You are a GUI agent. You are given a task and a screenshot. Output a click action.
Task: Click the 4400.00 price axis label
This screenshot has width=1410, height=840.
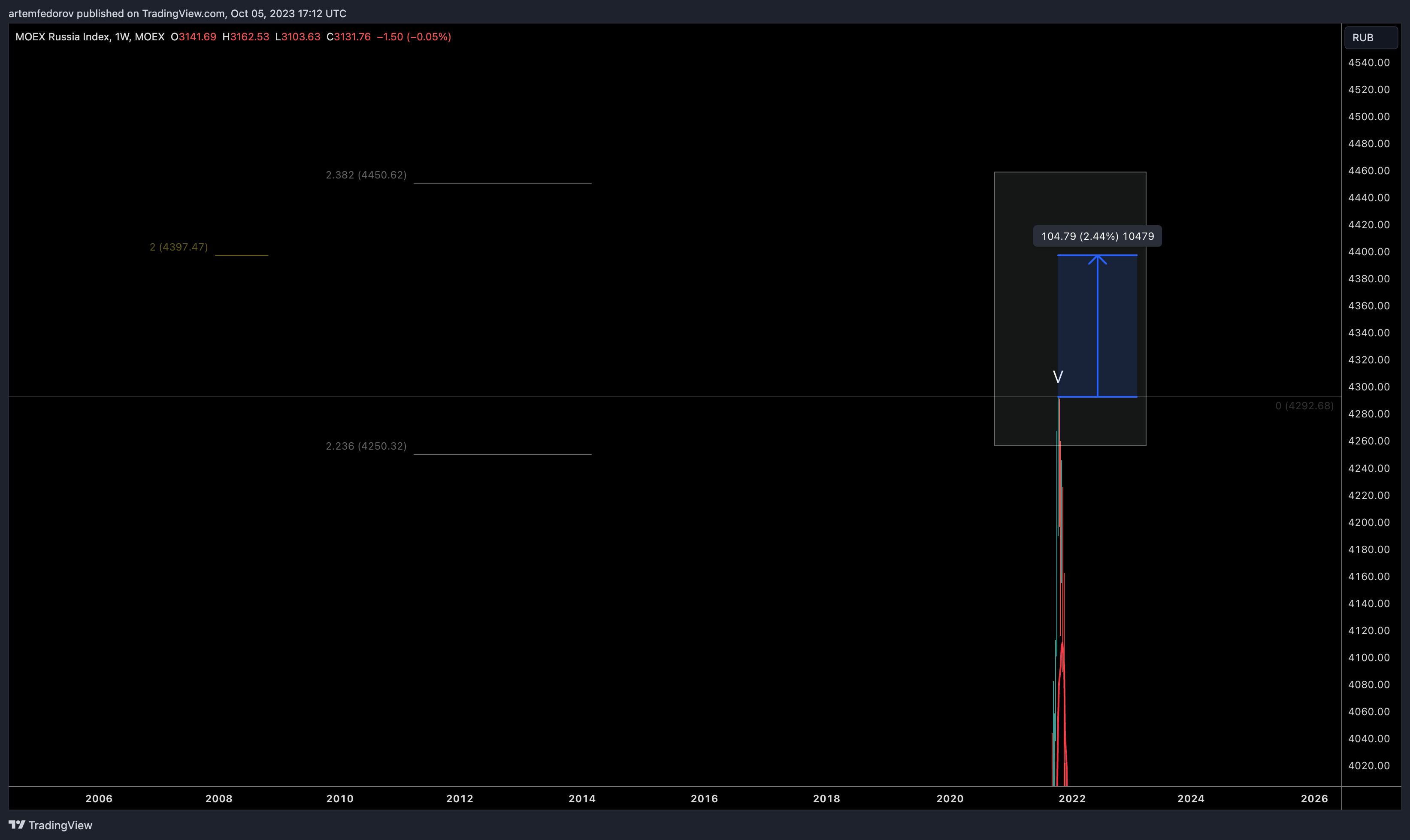coord(1369,252)
